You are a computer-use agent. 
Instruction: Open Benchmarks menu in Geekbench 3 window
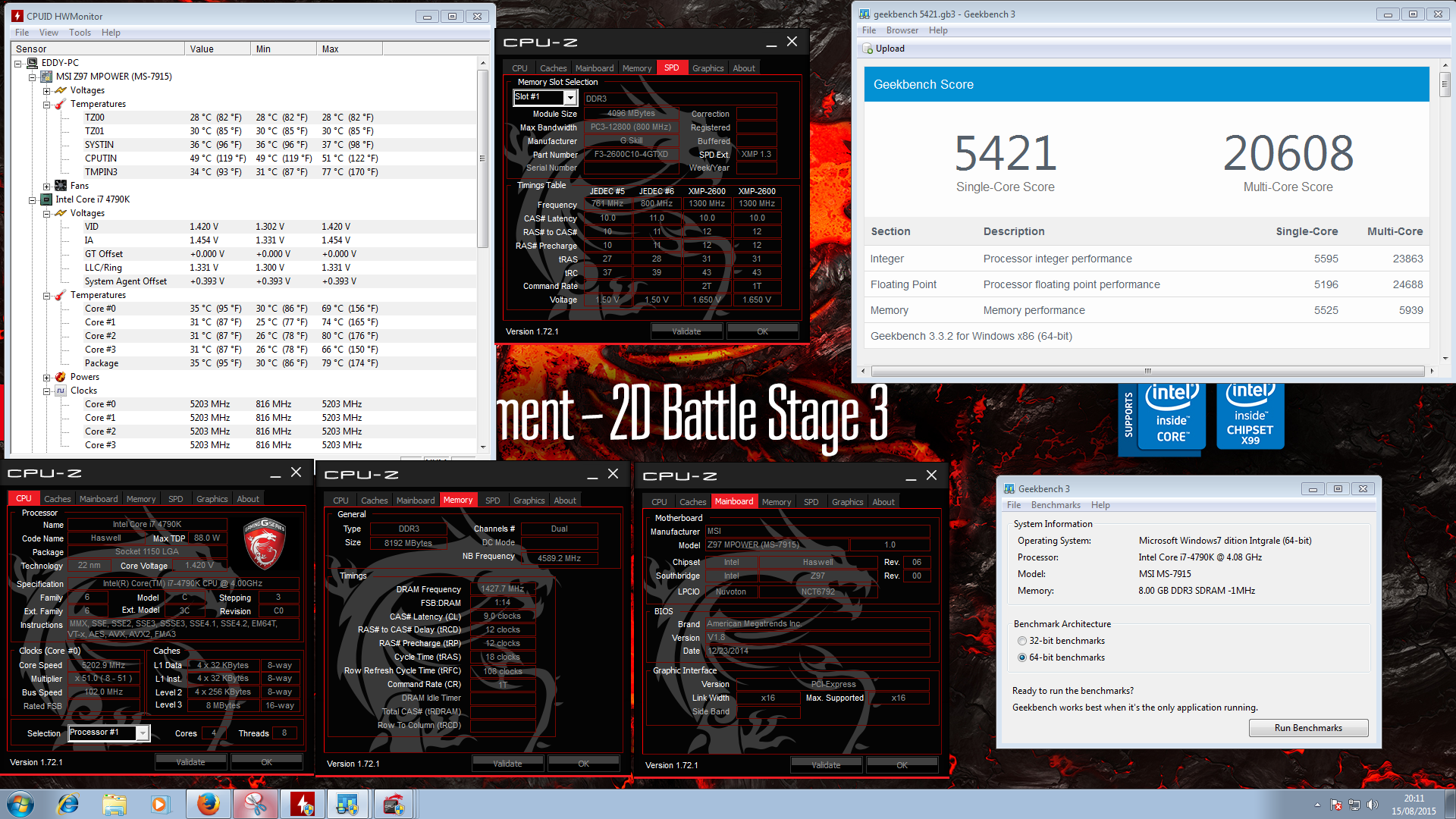point(1056,505)
